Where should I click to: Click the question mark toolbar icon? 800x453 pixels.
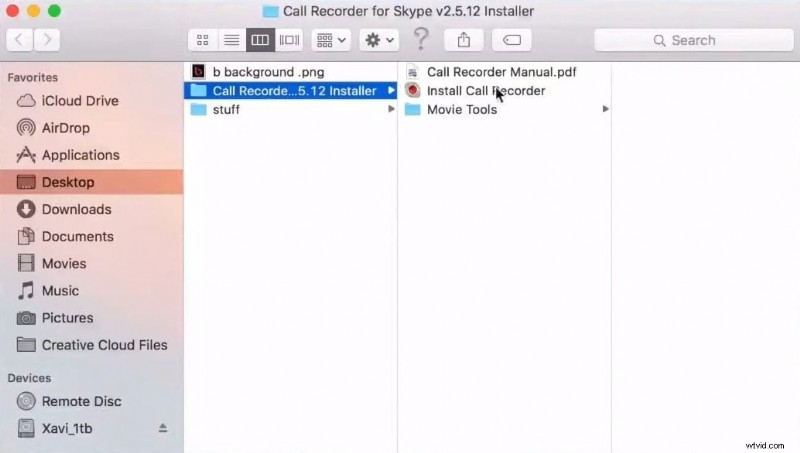point(421,39)
